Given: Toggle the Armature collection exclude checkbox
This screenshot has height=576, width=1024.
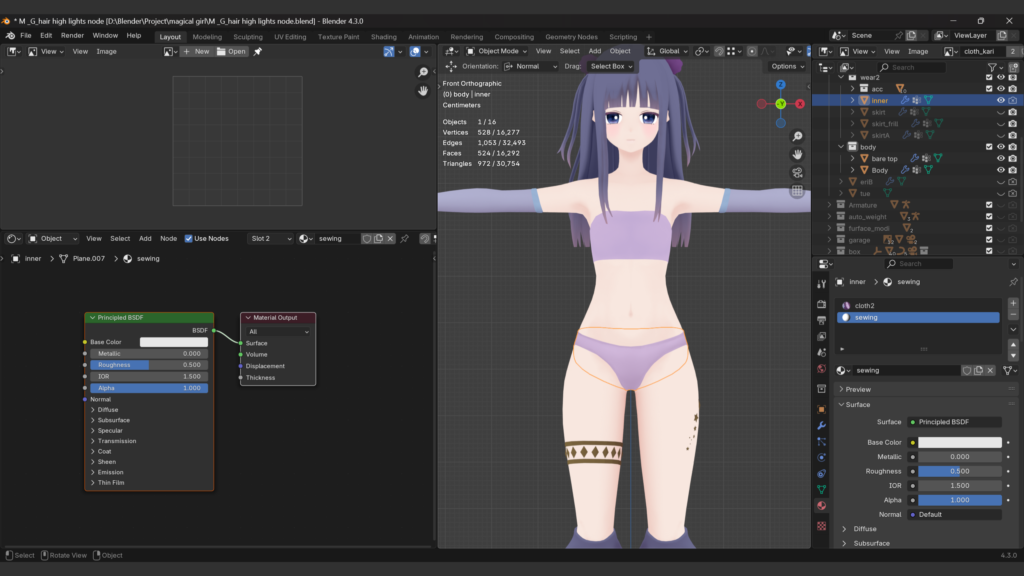Looking at the screenshot, I should (x=989, y=204).
